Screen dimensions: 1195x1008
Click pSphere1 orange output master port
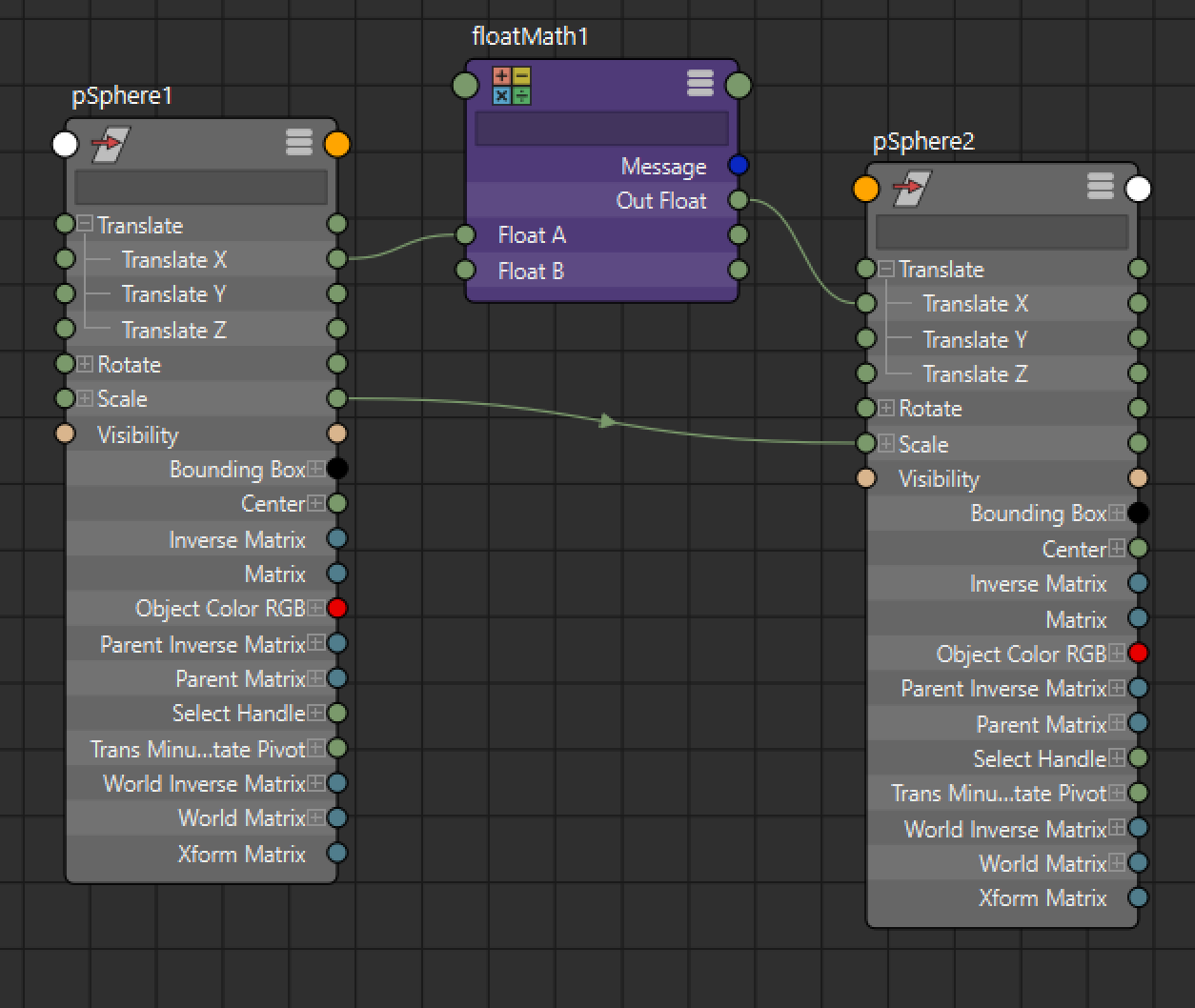coord(337,145)
